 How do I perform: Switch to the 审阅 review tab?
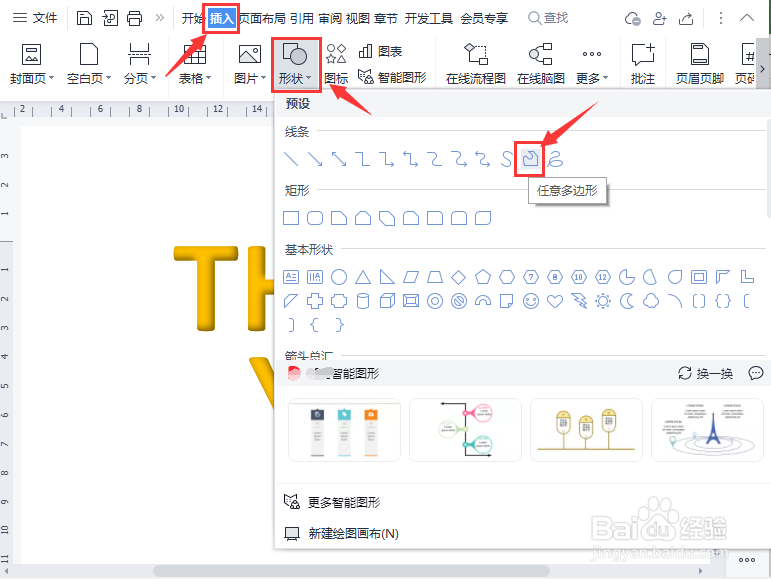[330, 19]
